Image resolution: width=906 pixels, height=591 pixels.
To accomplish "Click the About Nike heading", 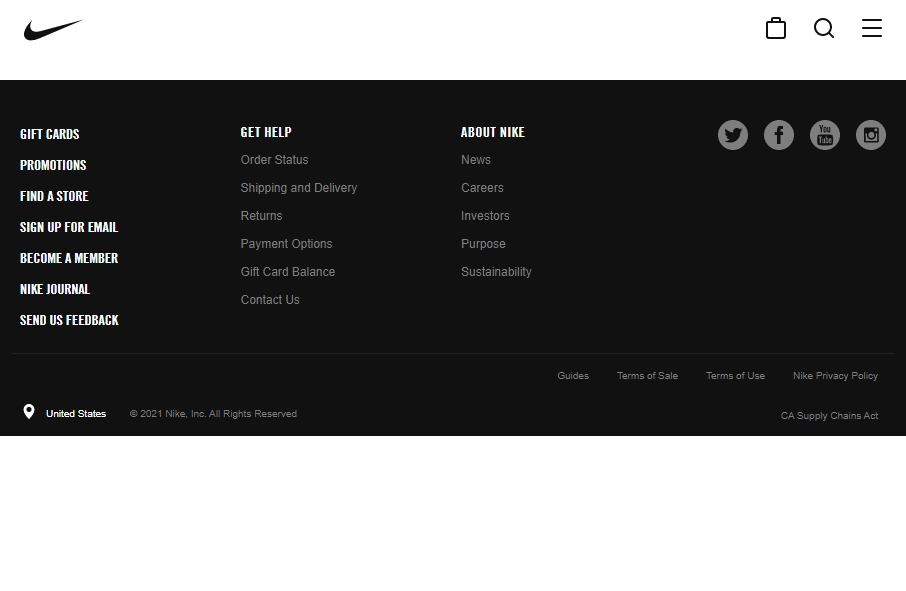I will [493, 132].
